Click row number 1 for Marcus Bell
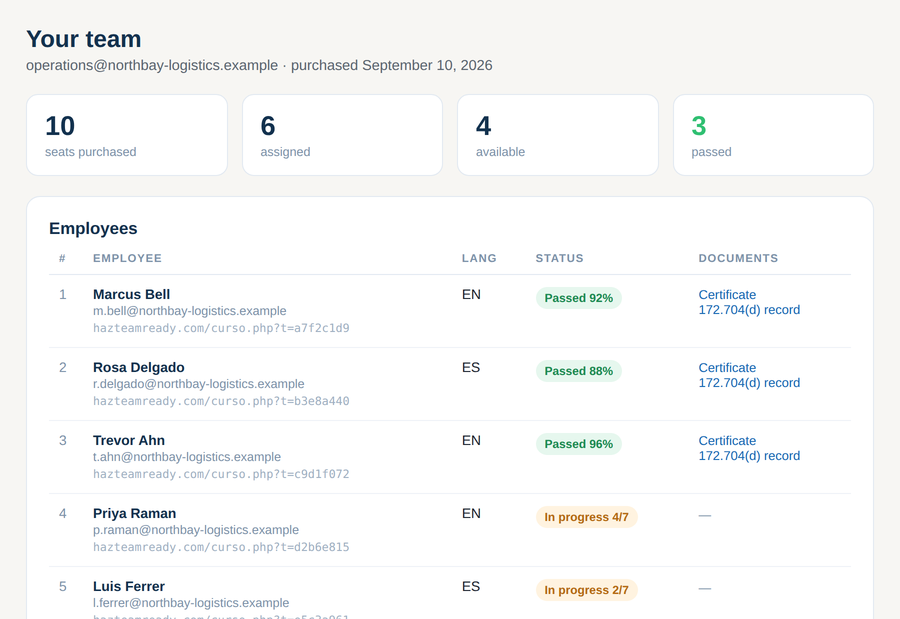 (x=63, y=295)
